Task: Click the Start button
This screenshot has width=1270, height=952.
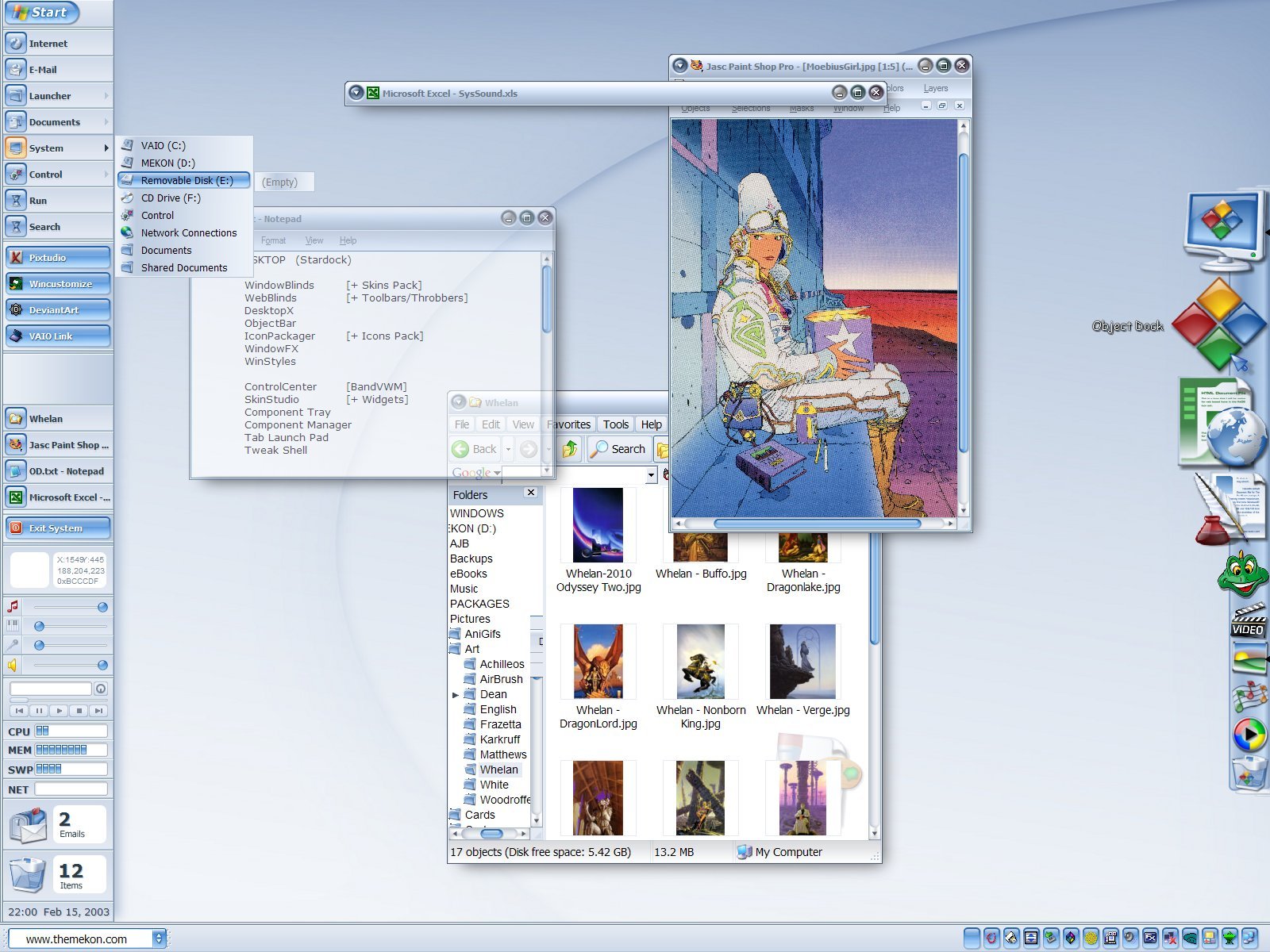Action: [x=42, y=13]
